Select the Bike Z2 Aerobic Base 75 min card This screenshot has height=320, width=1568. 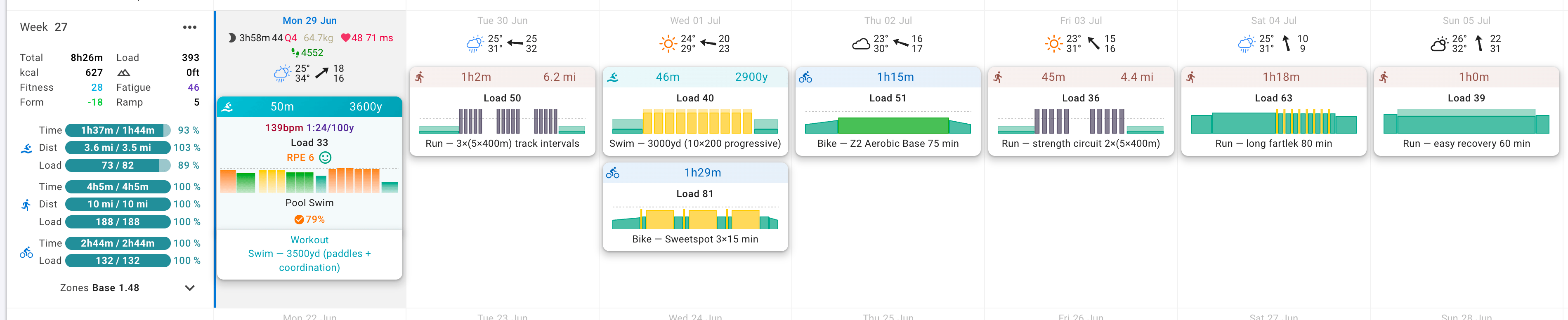point(888,111)
